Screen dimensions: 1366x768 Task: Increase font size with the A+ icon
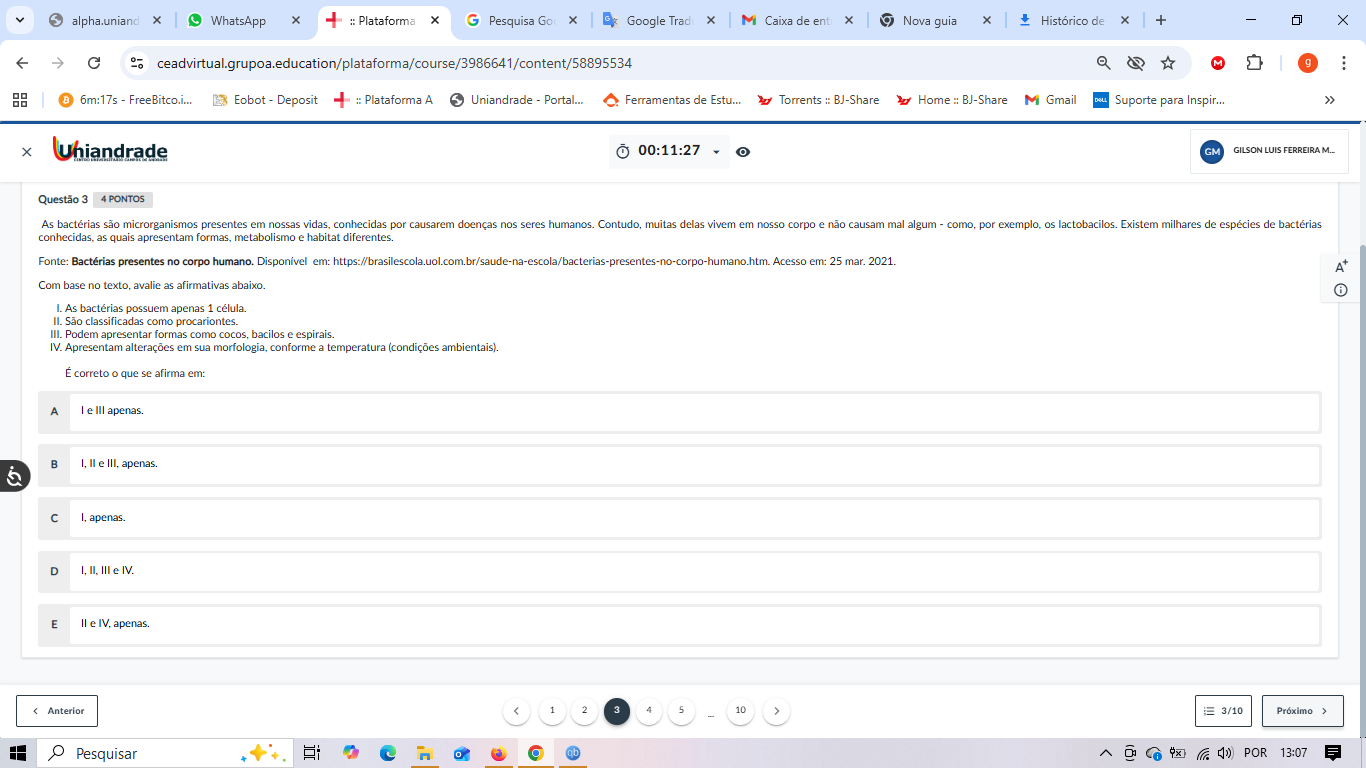(1341, 267)
